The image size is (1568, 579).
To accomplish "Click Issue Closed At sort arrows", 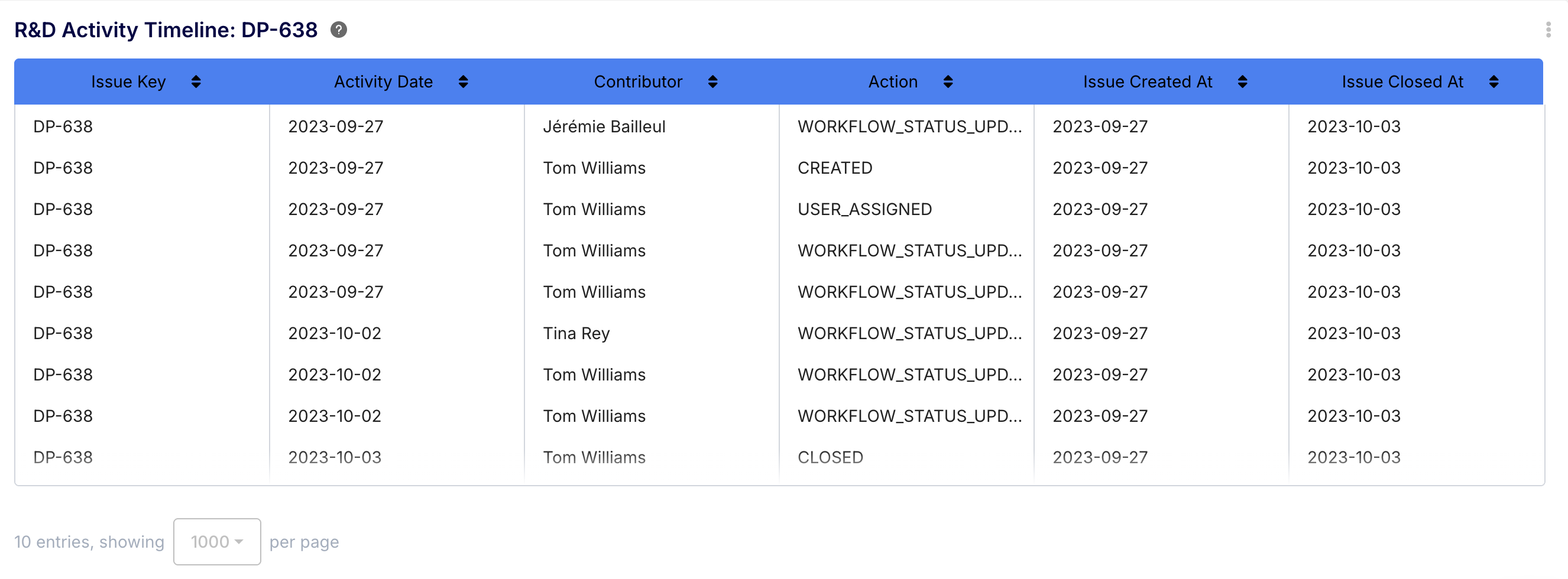I will click(x=1493, y=82).
